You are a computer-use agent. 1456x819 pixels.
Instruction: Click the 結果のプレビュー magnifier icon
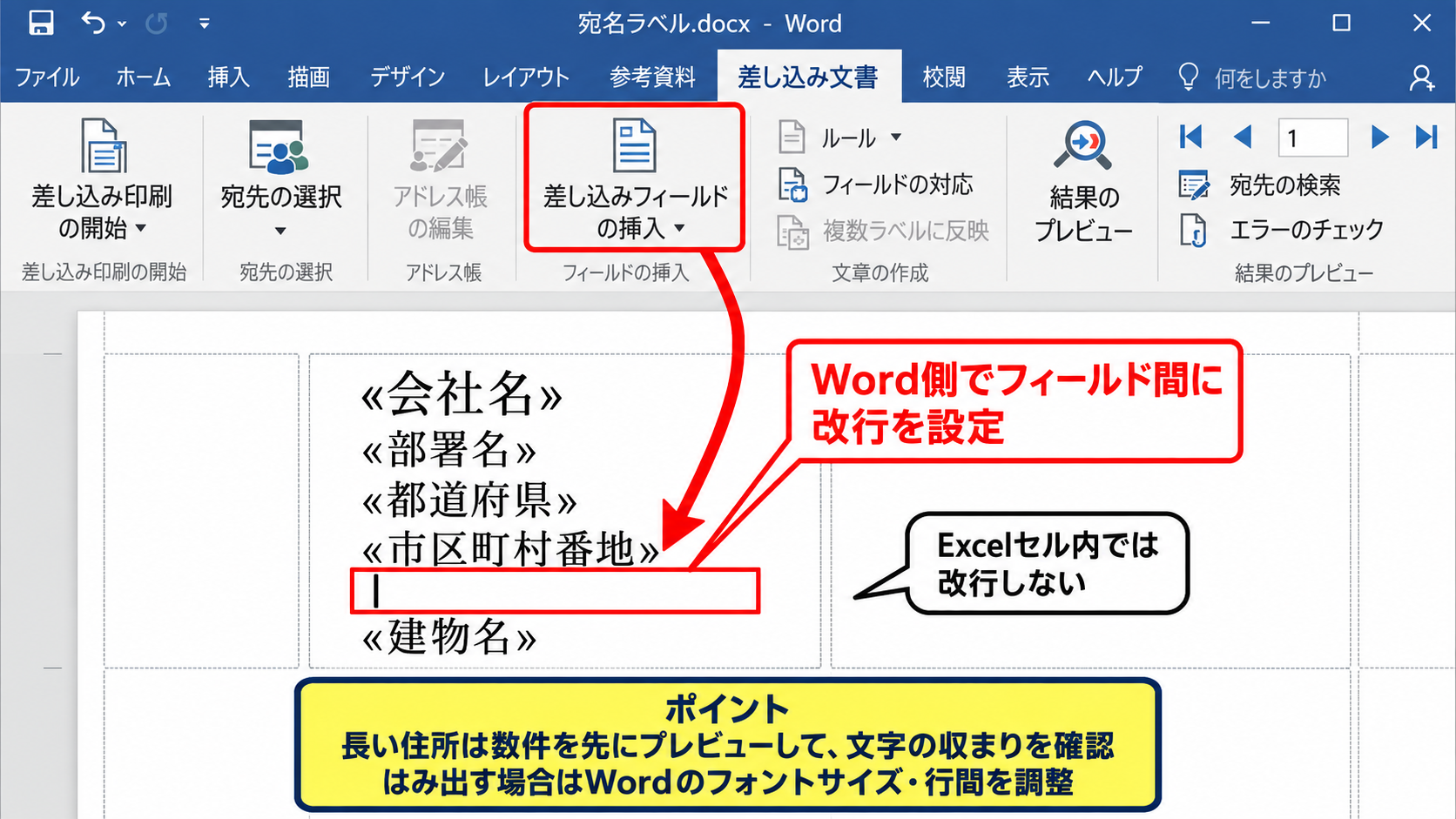pyautogui.click(x=1083, y=144)
